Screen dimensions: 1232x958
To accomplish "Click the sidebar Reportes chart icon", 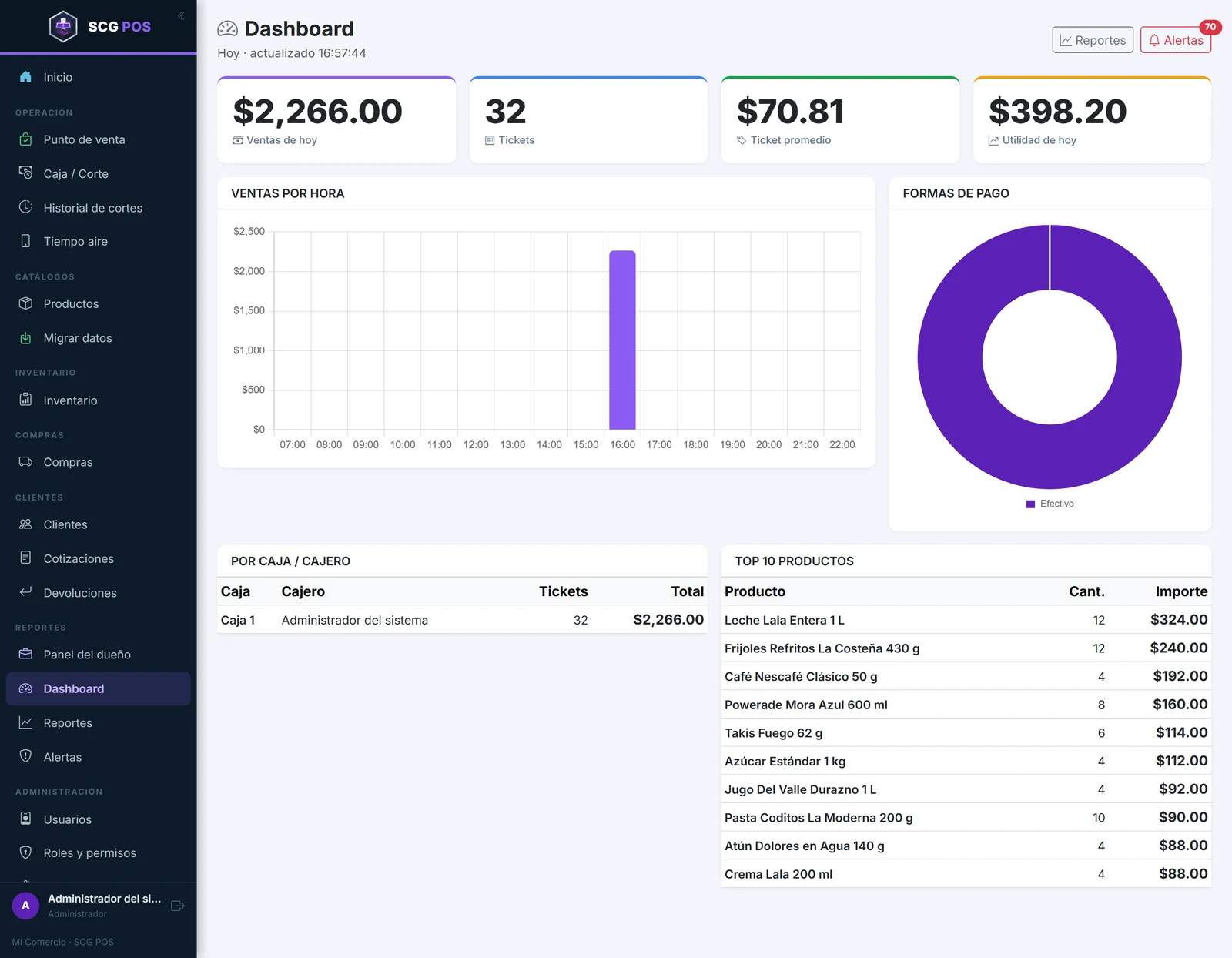I will pyautogui.click(x=25, y=722).
